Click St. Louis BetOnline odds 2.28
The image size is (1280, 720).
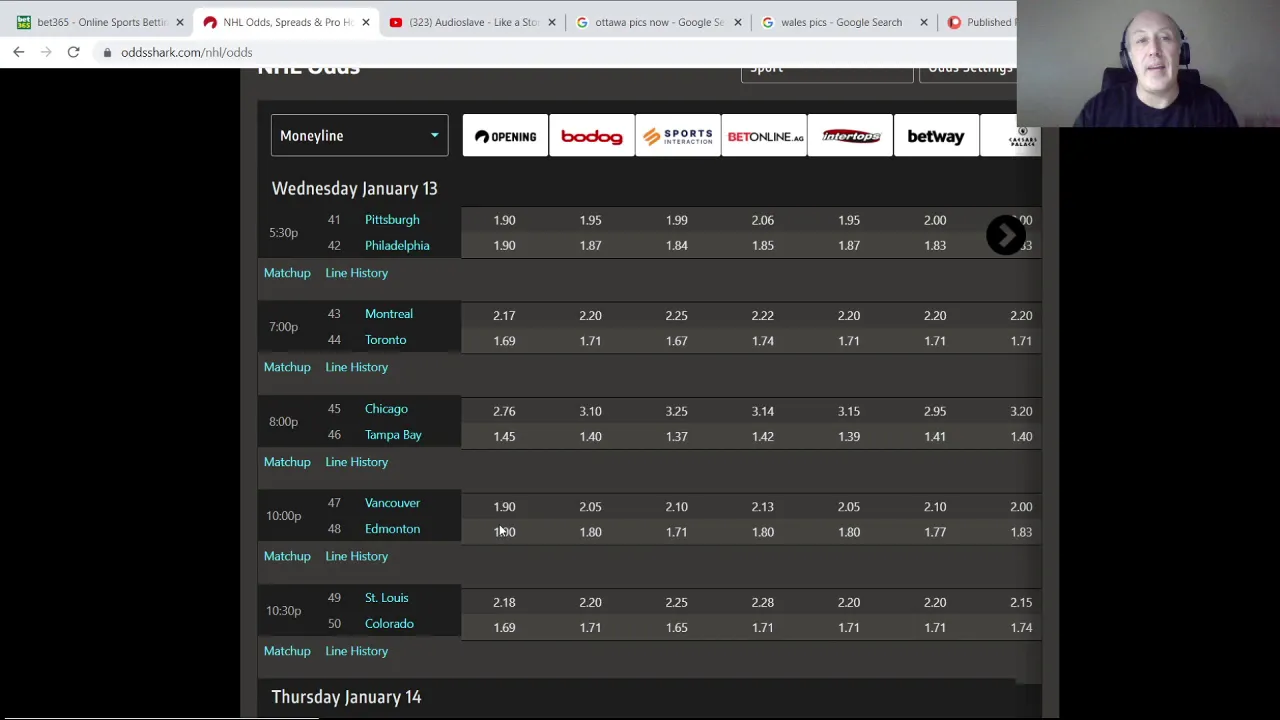[763, 602]
